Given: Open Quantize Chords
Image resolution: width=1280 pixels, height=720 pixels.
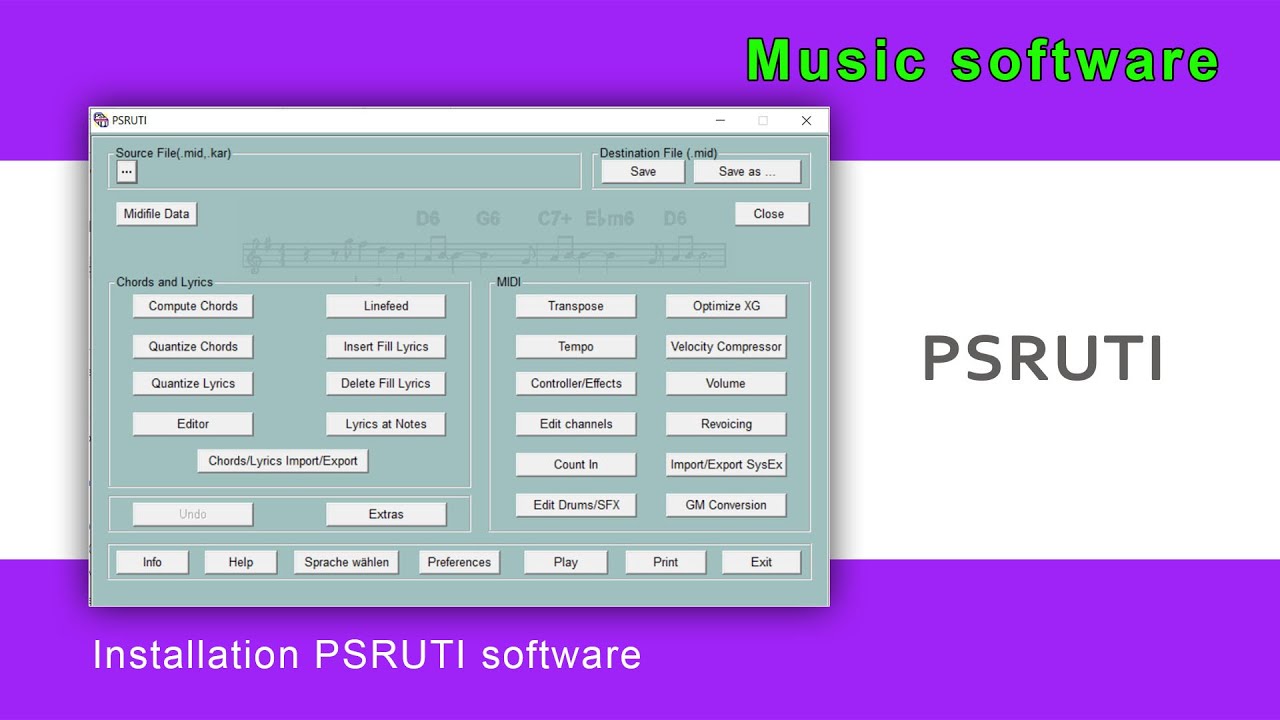Looking at the screenshot, I should pos(193,347).
